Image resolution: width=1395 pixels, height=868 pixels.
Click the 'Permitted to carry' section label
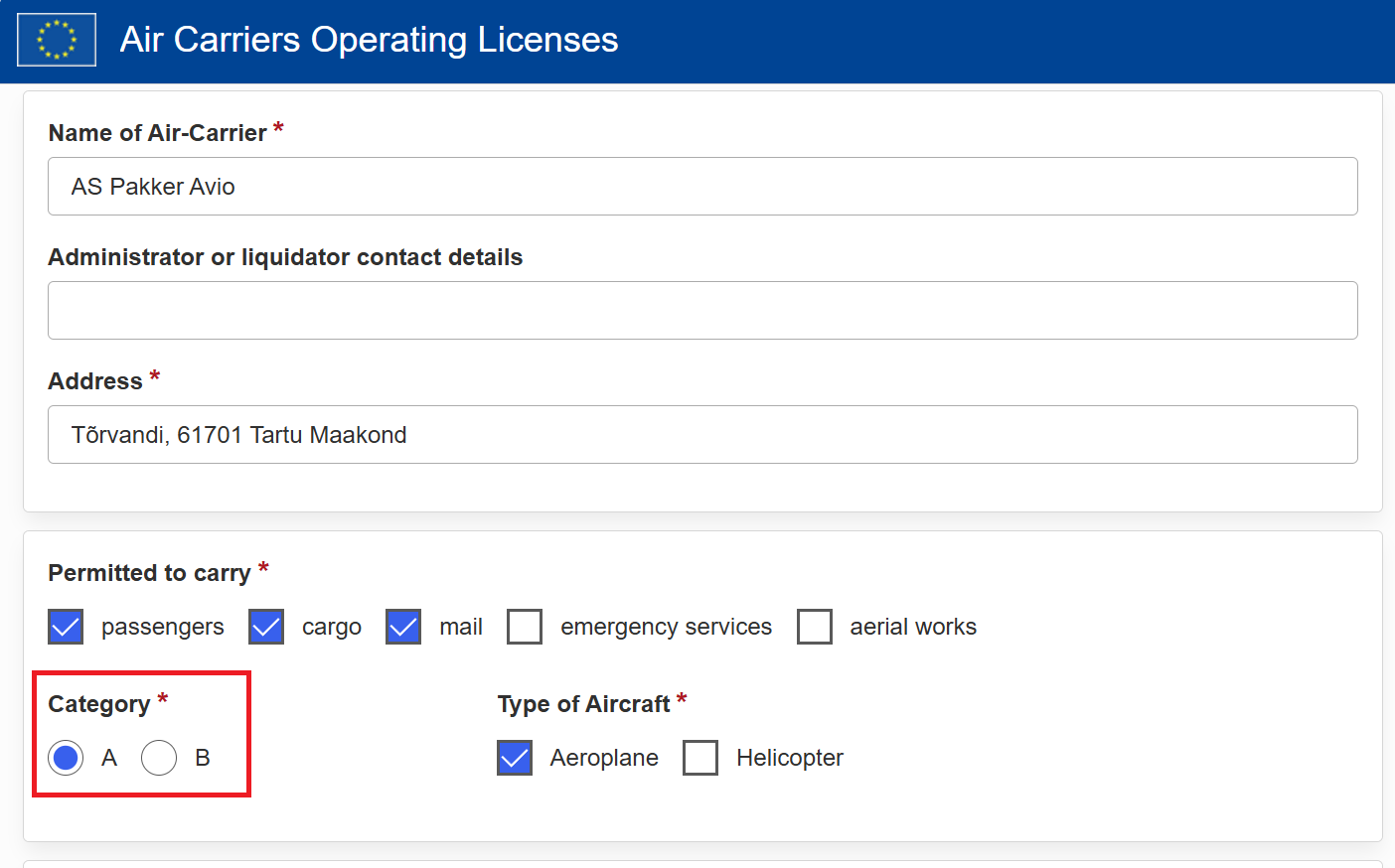click(149, 573)
